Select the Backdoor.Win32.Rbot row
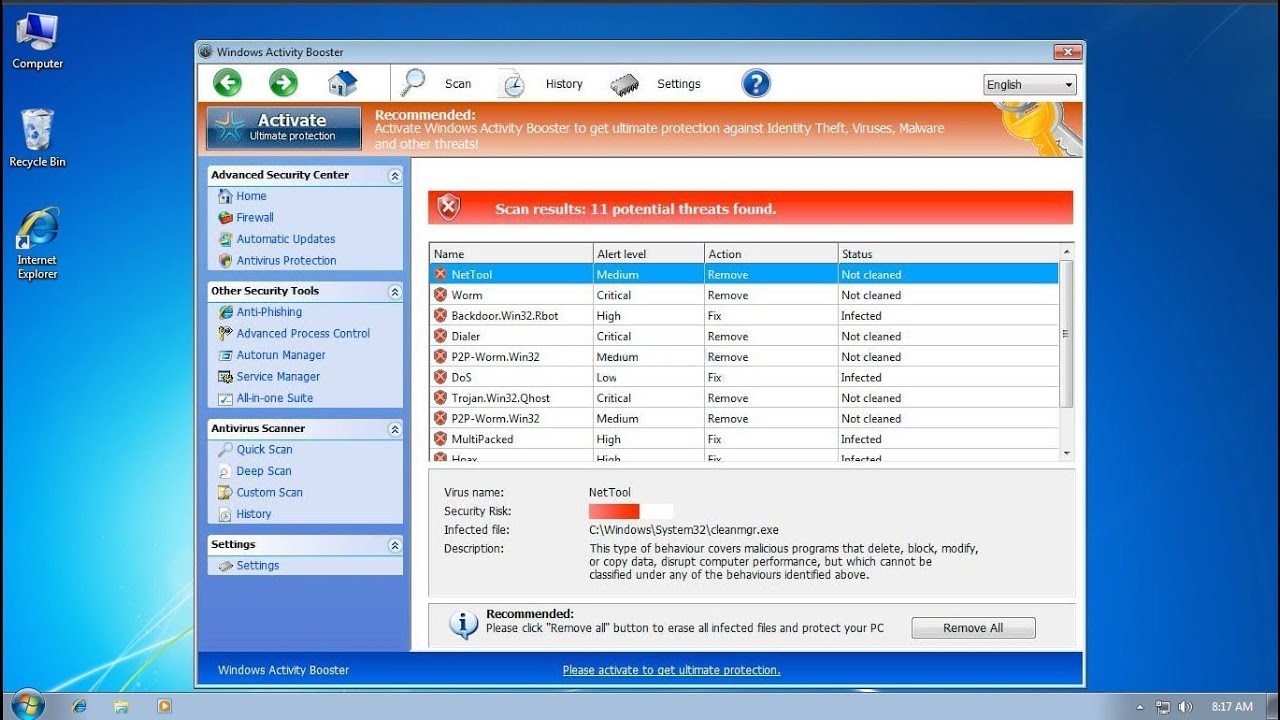Screen dimensions: 1280x720 (x=744, y=316)
